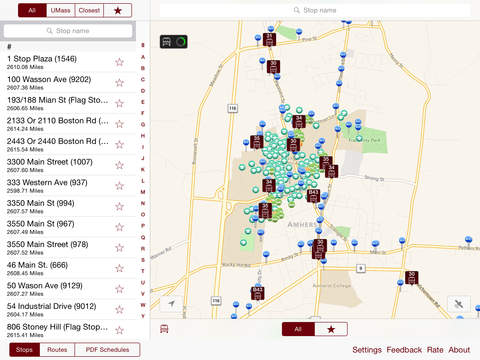Open Settings
This screenshot has width=480, height=360.
[x=367, y=350]
